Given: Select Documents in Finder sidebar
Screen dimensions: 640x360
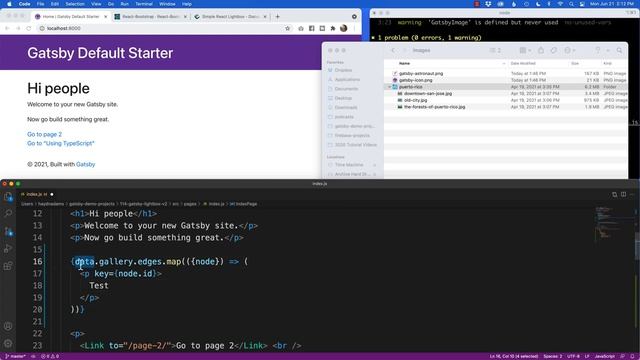Looking at the screenshot, I should point(346,89).
